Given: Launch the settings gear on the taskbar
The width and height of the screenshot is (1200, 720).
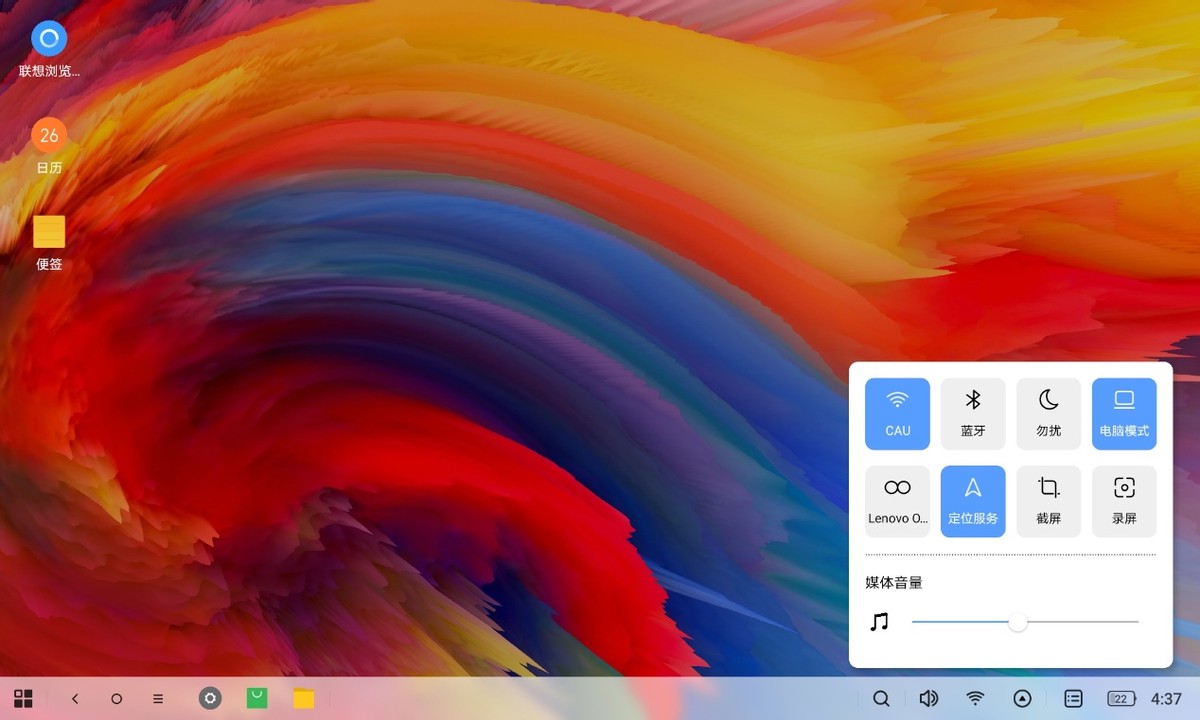Looking at the screenshot, I should (209, 698).
